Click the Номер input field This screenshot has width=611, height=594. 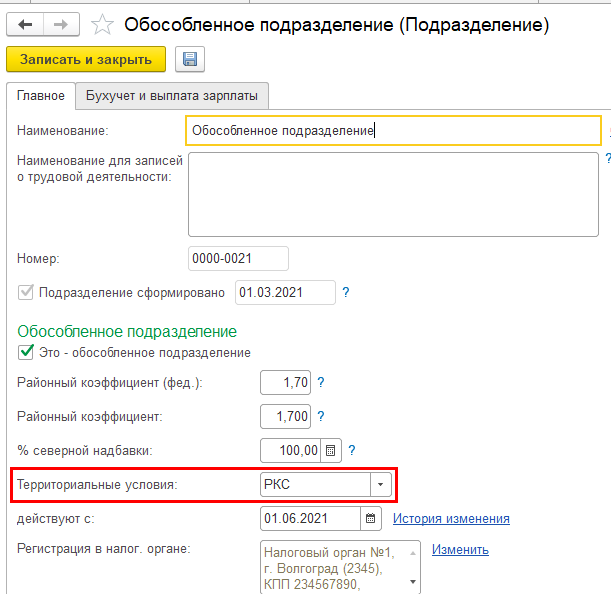(238, 259)
